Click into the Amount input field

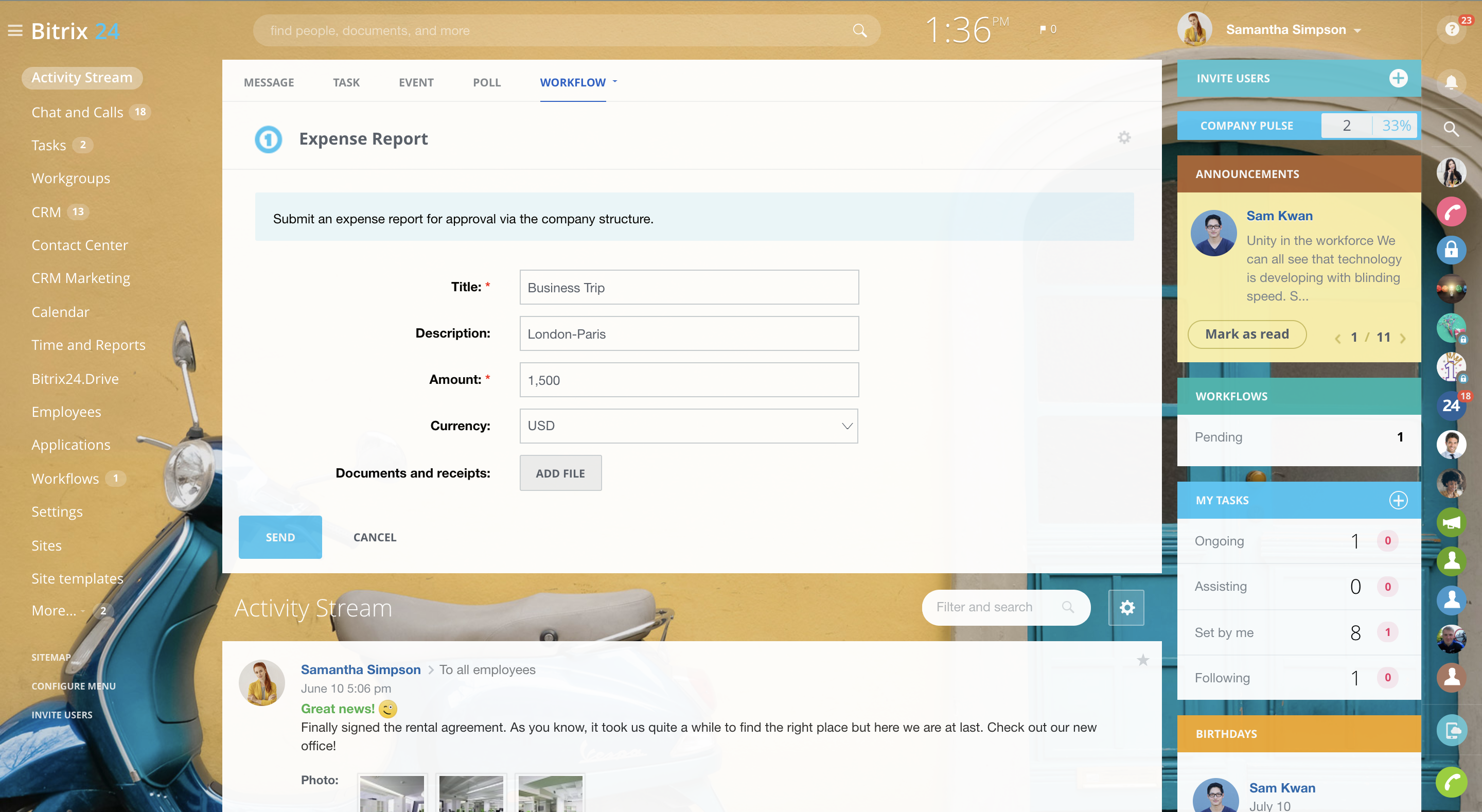point(689,380)
